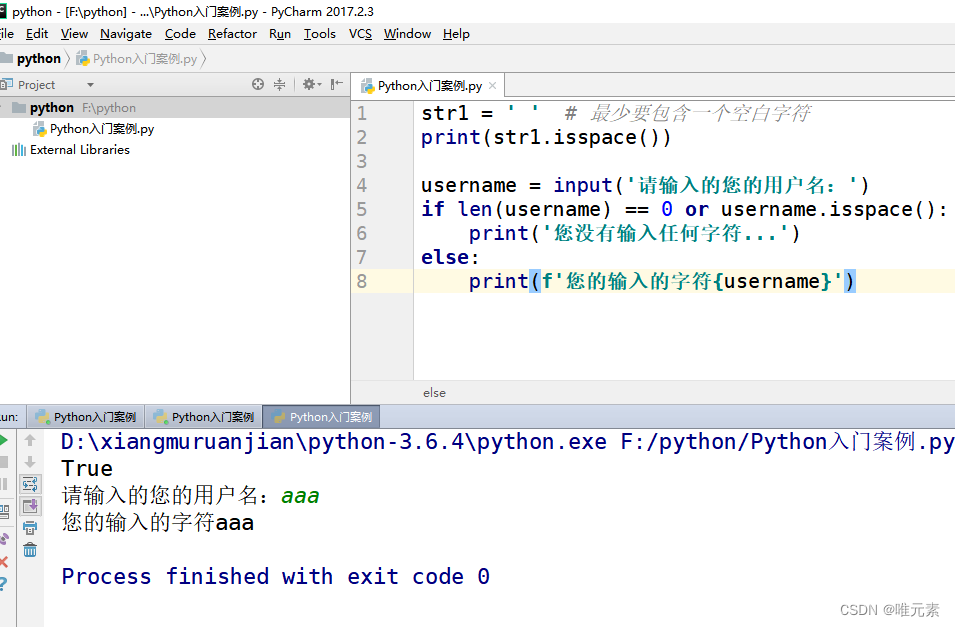
Task: Click the Rerun program icon
Action: click(x=8, y=440)
